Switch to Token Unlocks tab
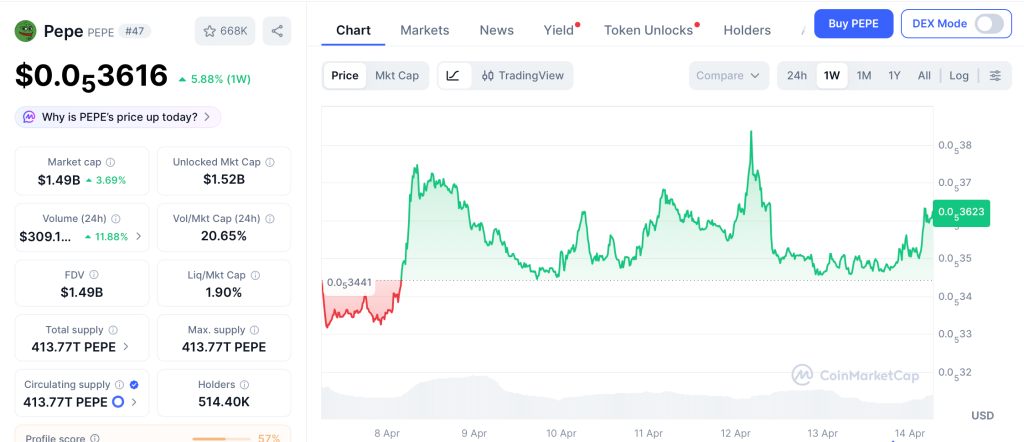This screenshot has height=442, width=1024. coord(648,30)
